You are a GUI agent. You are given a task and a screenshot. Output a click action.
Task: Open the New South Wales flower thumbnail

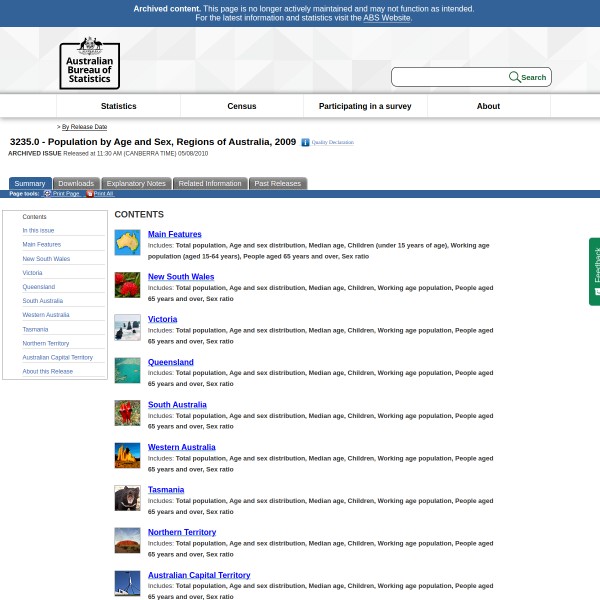tap(127, 285)
